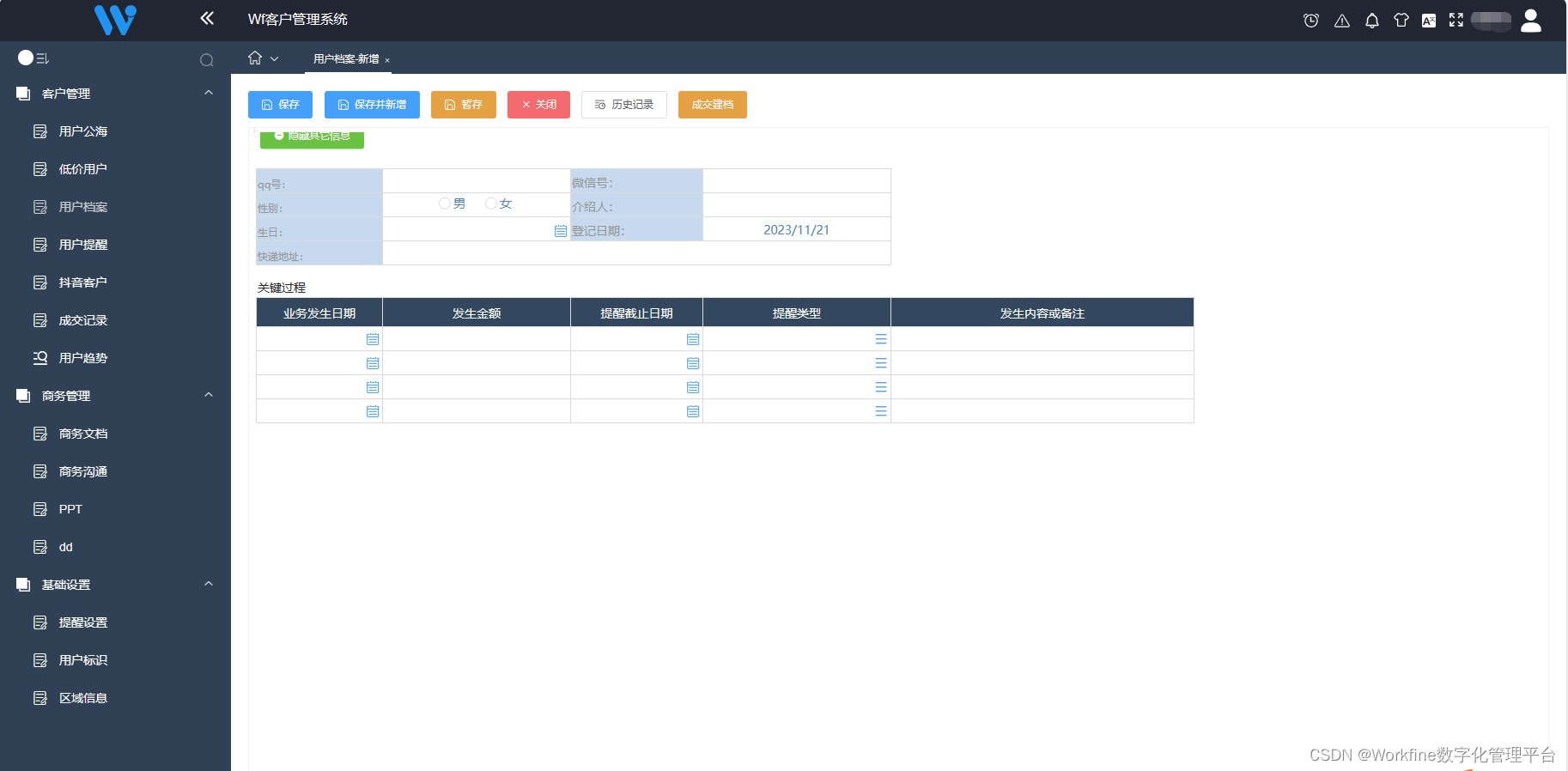Open birthday date picker calendar icon
1568x771 pixels.
pos(561,231)
